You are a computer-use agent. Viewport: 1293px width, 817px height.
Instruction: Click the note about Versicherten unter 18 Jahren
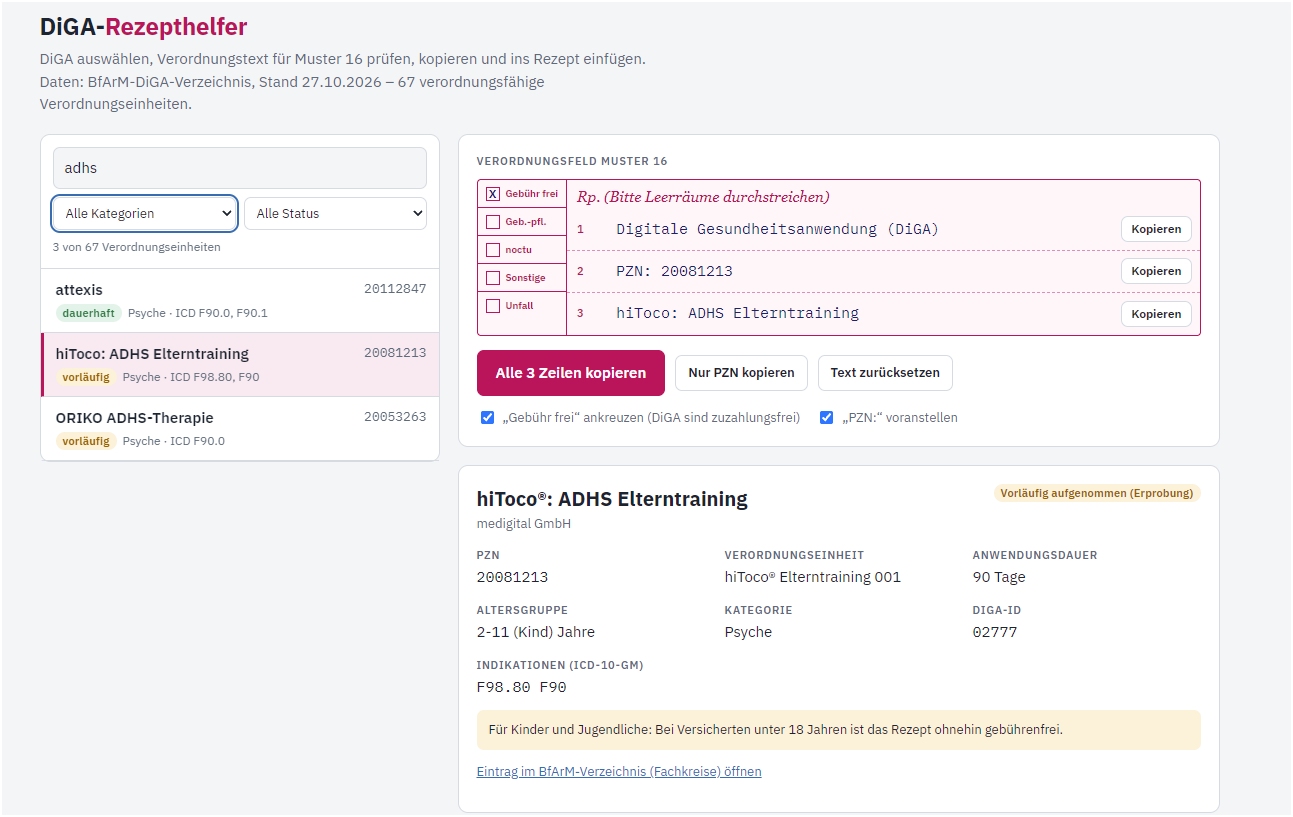[x=839, y=730]
